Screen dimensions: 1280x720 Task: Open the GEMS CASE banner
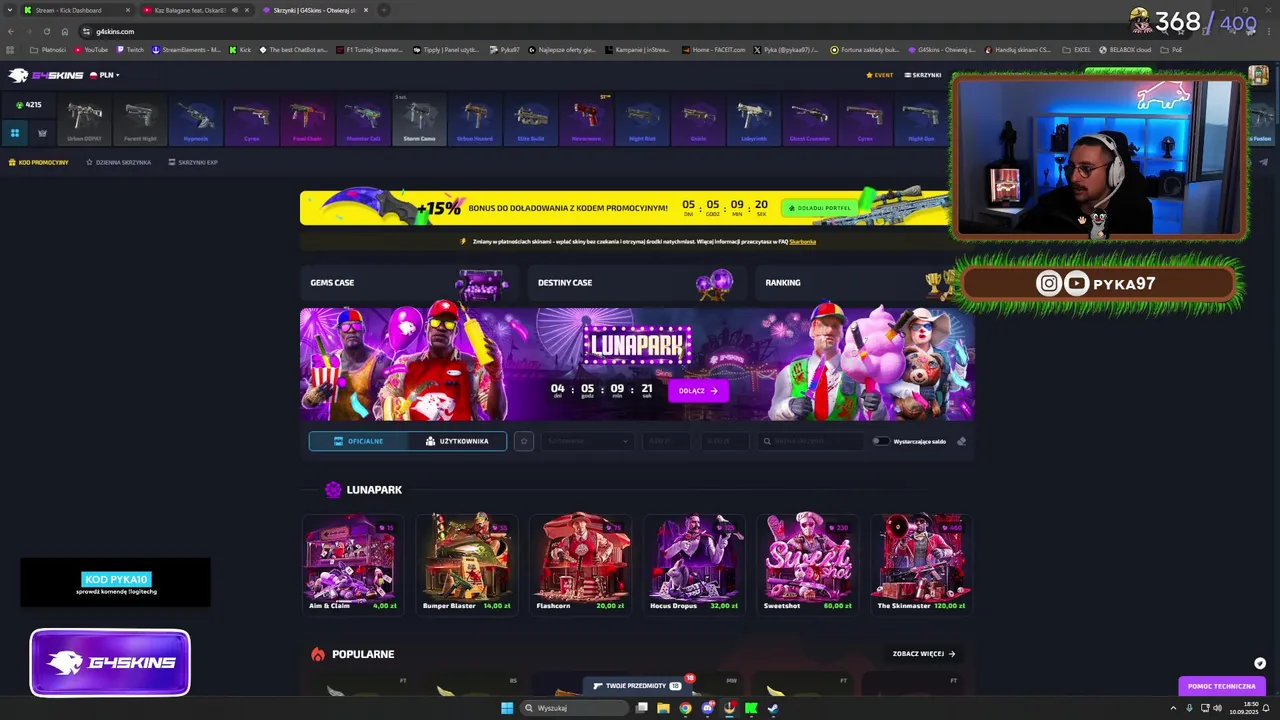410,283
